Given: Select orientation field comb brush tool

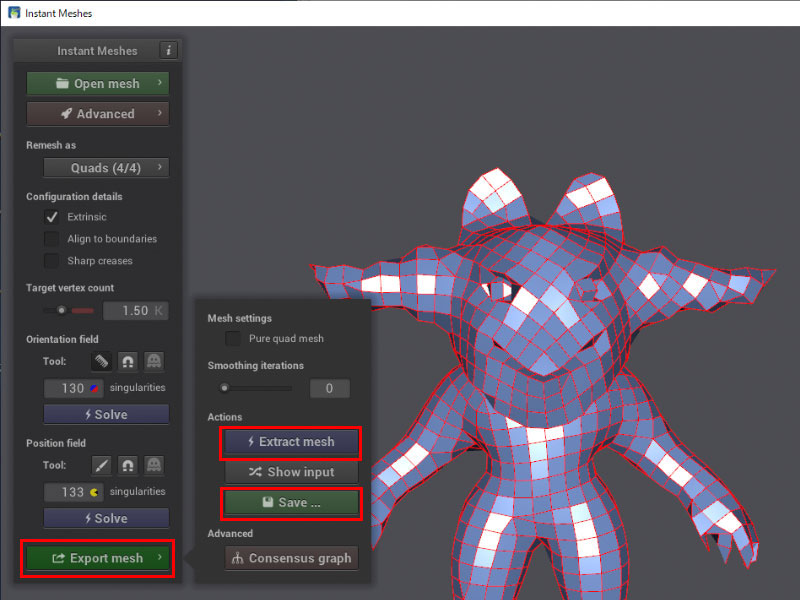Looking at the screenshot, I should (x=102, y=362).
